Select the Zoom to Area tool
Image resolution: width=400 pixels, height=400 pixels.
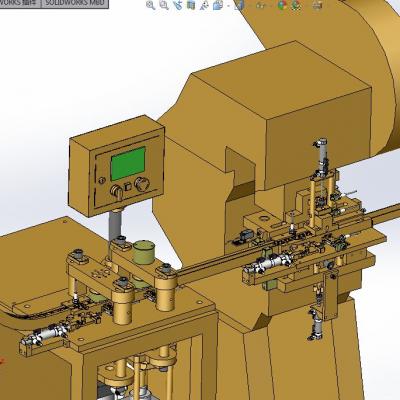click(x=164, y=5)
